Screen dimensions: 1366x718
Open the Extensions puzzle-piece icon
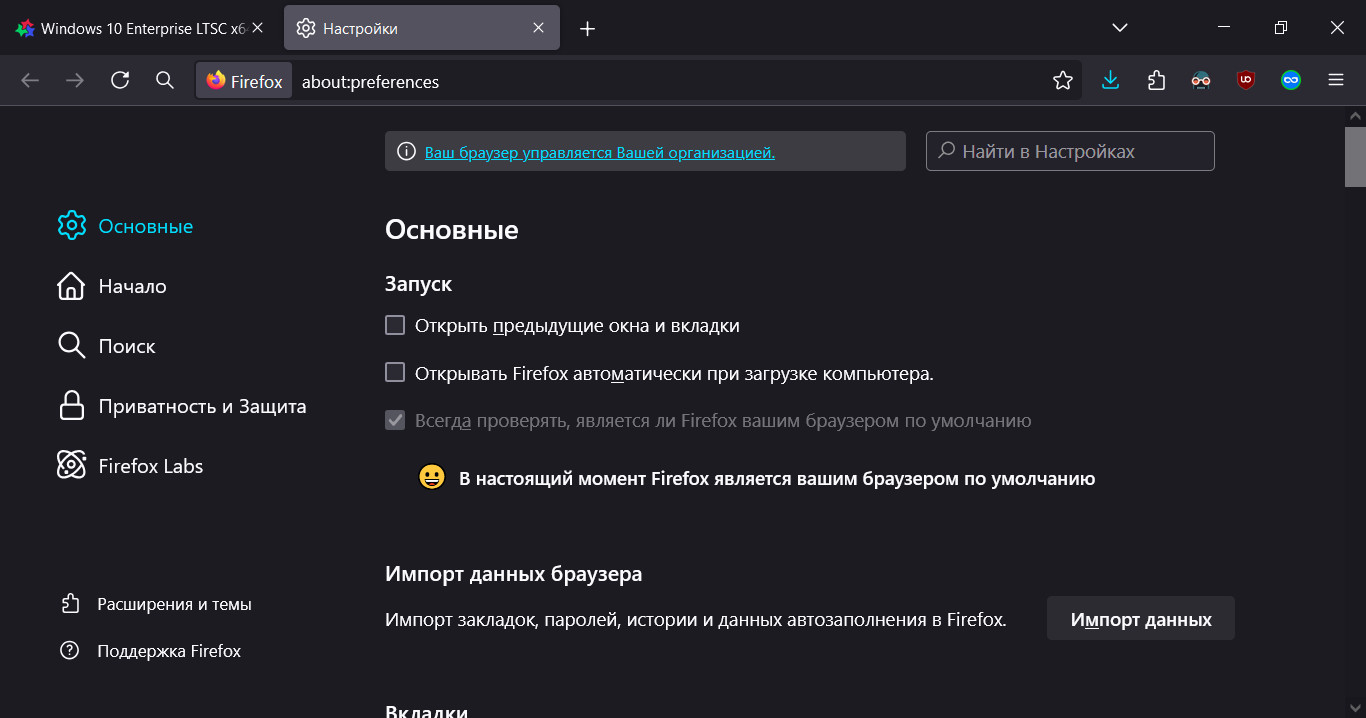(1156, 81)
